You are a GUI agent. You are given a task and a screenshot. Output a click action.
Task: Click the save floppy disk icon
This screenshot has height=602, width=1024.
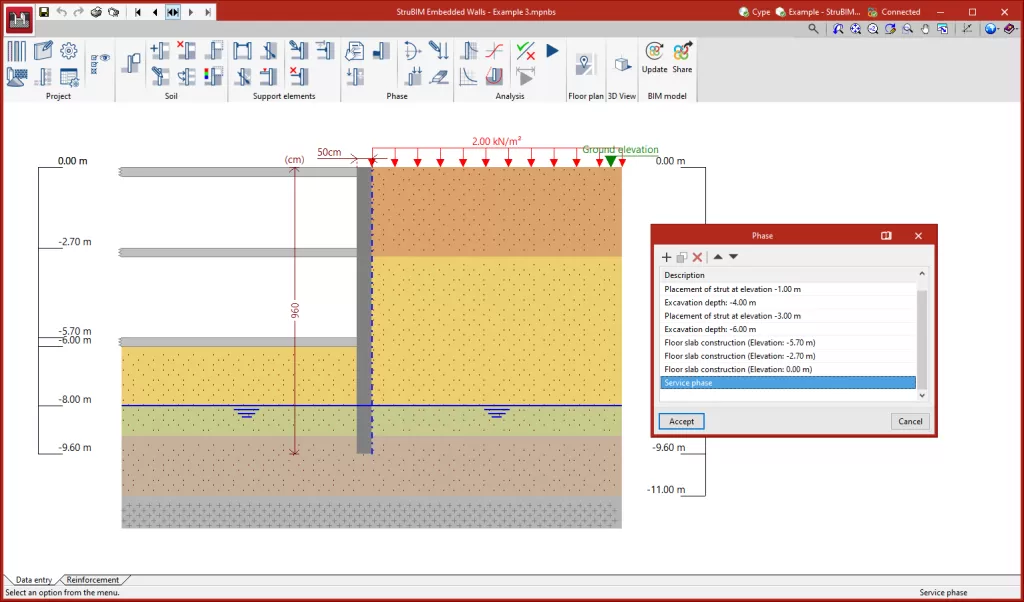[x=44, y=12]
